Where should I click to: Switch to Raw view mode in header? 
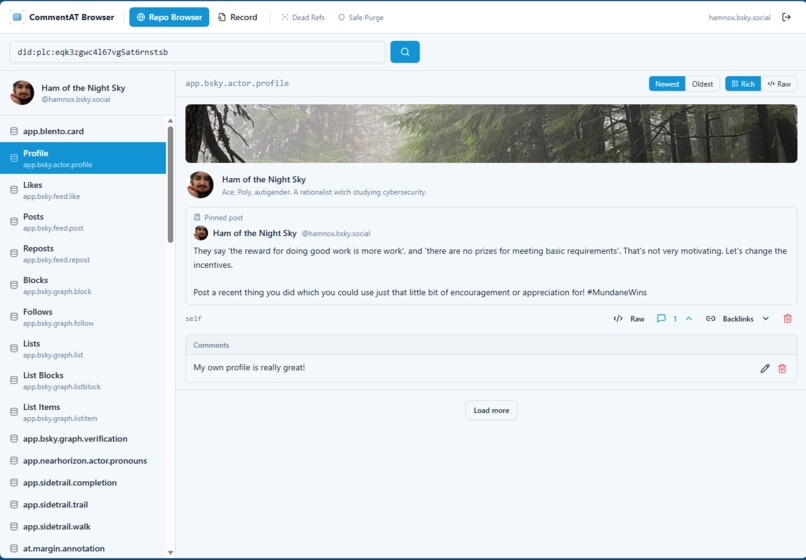point(779,84)
